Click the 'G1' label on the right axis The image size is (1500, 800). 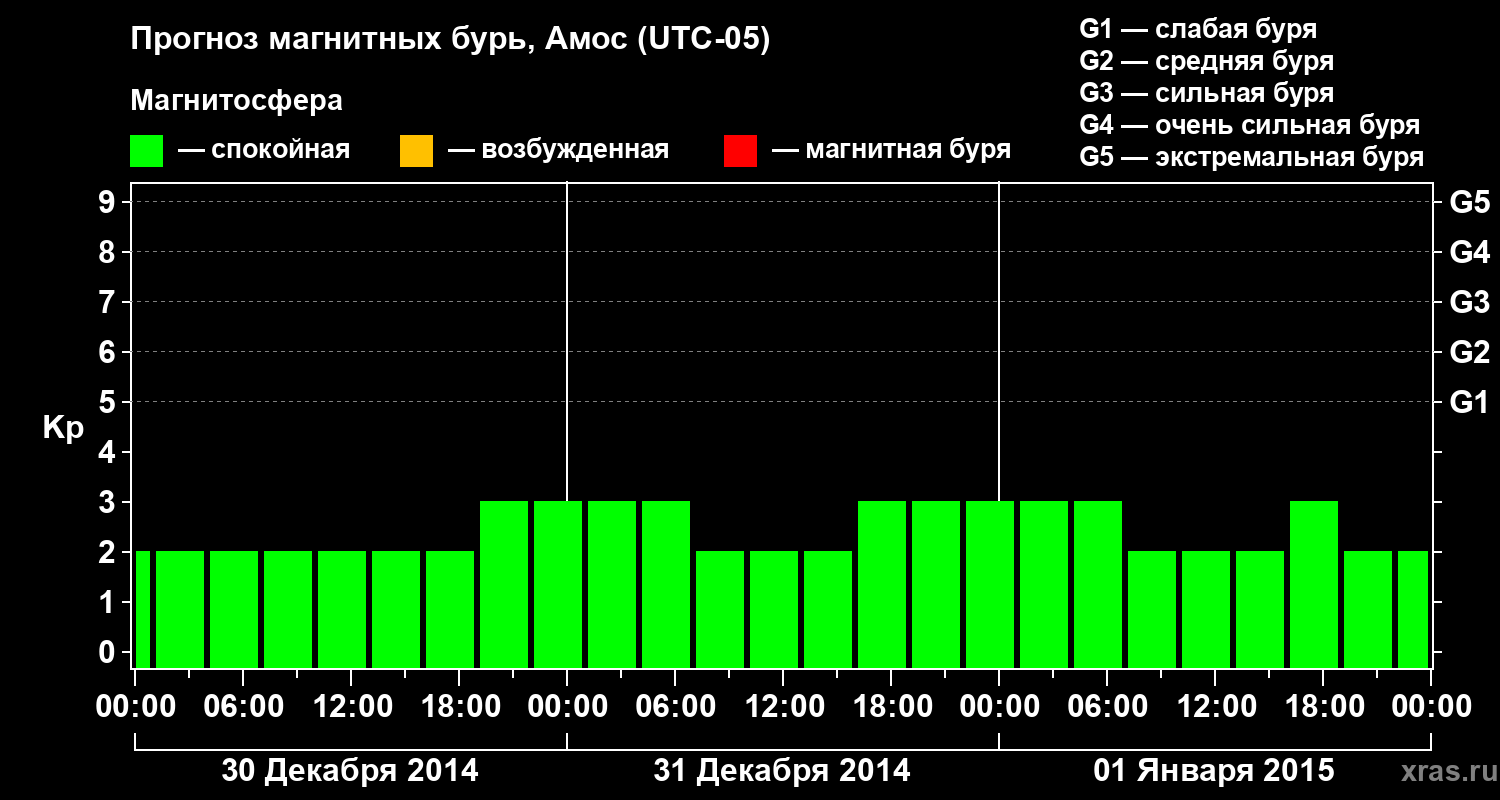1469,402
